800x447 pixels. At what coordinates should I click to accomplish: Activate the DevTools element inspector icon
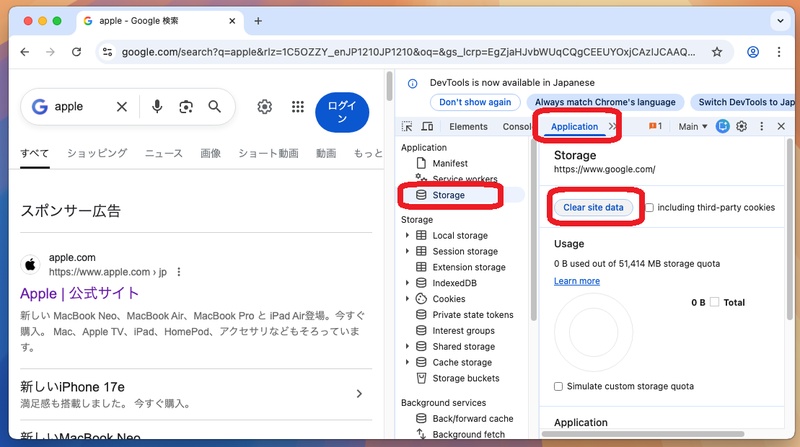(x=407, y=127)
